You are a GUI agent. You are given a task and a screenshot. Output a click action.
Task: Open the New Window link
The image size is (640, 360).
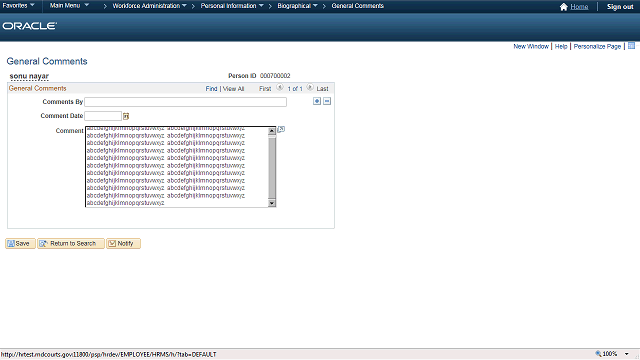point(531,47)
